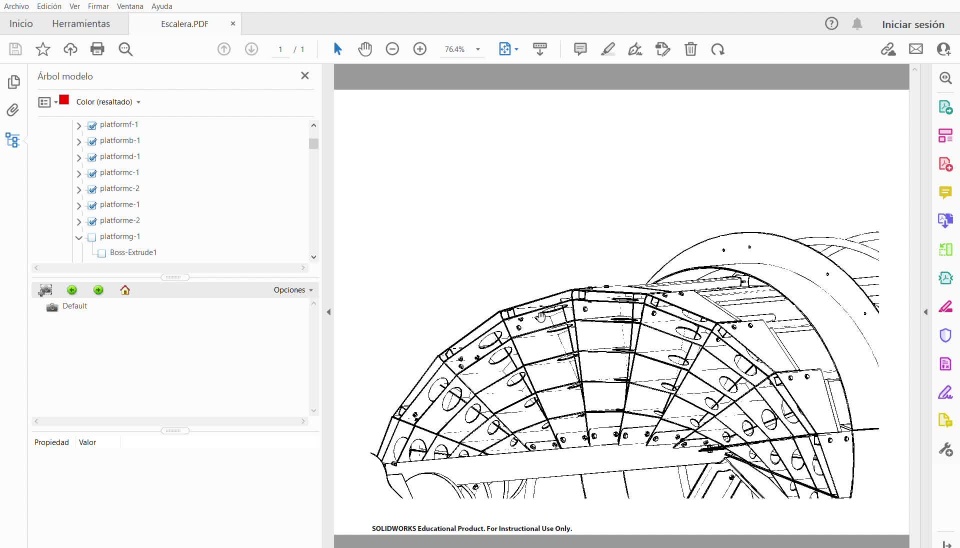Image resolution: width=960 pixels, height=548 pixels.
Task: Open the Attachments paperclip panel
Action: (13, 110)
